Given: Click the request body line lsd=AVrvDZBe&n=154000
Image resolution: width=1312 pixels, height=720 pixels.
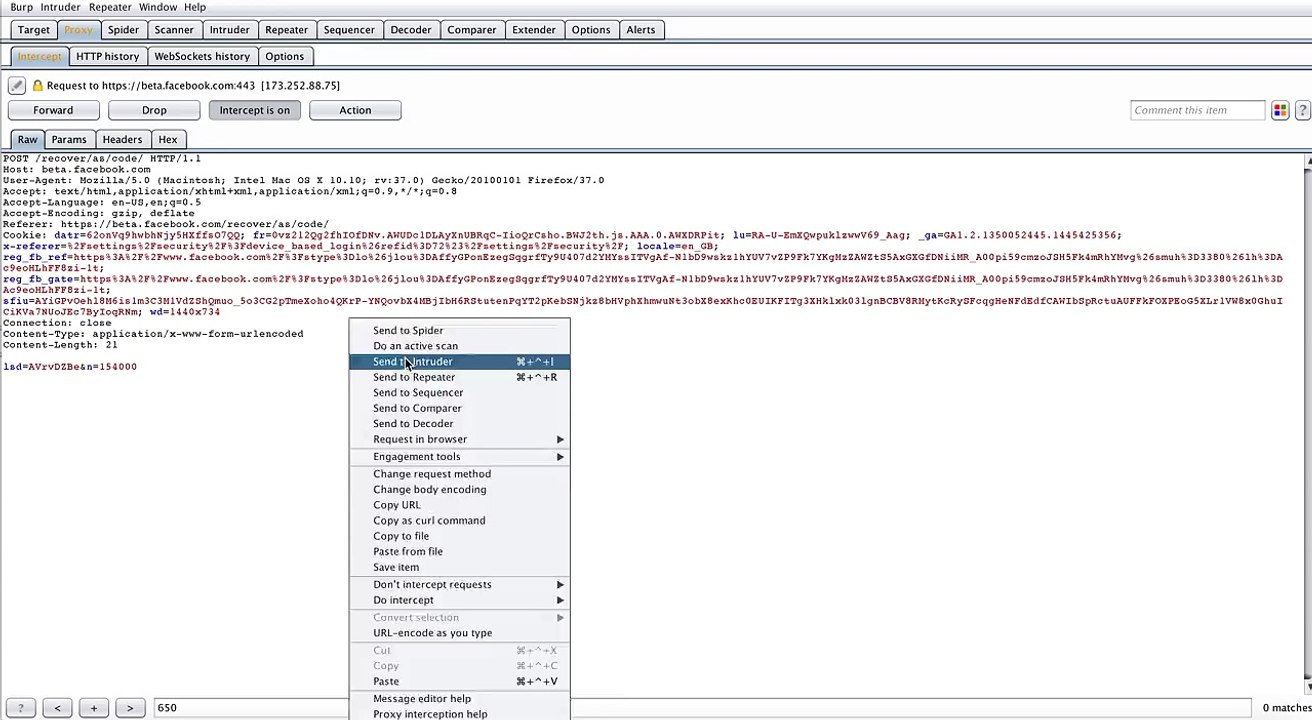Looking at the screenshot, I should pyautogui.click(x=70, y=367).
